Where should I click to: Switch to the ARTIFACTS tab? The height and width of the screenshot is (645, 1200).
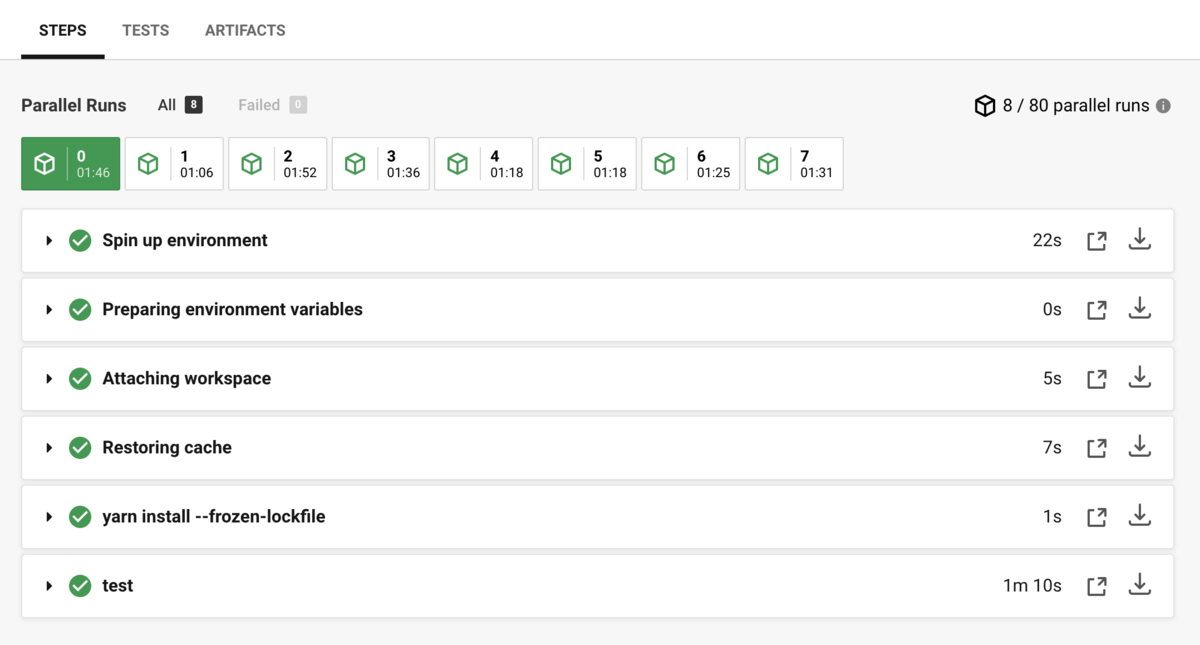245,30
